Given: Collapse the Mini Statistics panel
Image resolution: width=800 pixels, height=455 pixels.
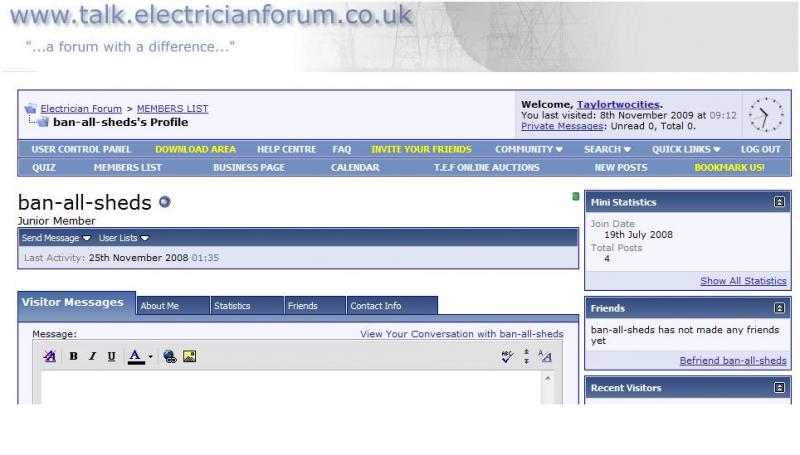Looking at the screenshot, I should click(x=779, y=202).
